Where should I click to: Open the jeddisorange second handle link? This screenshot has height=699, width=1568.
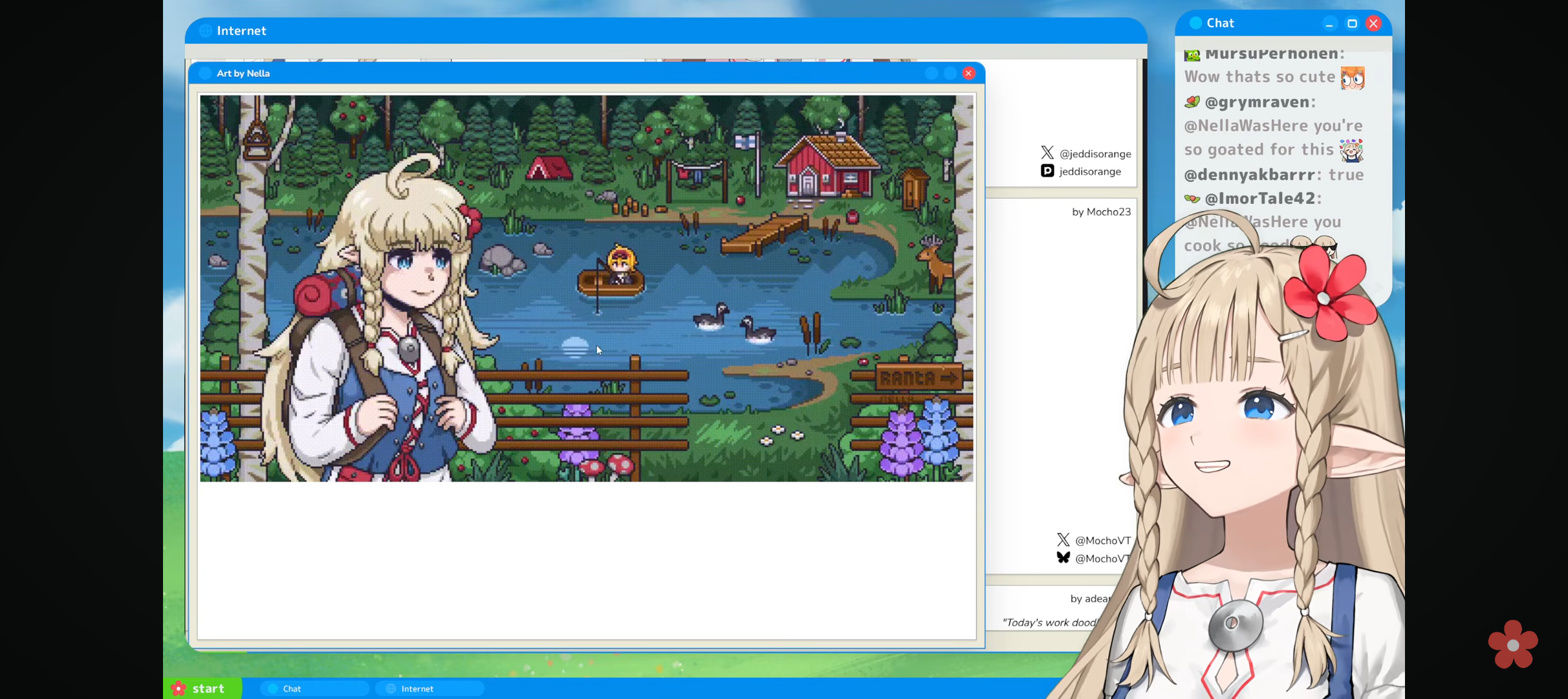(x=1090, y=172)
